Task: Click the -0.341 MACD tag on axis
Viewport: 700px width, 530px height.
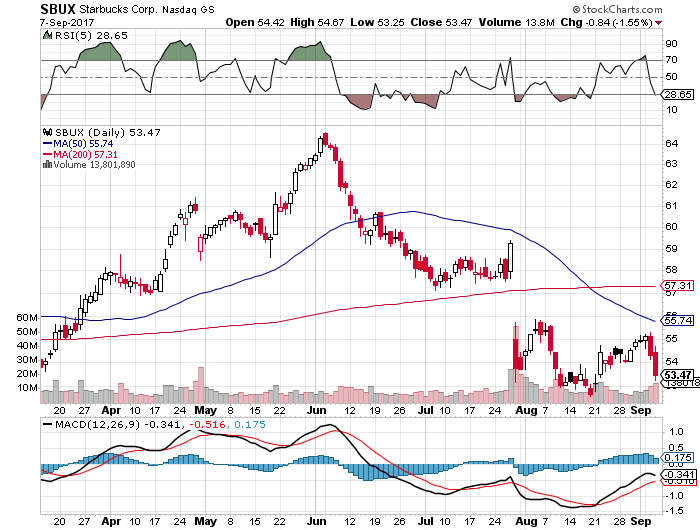Action: click(x=678, y=474)
